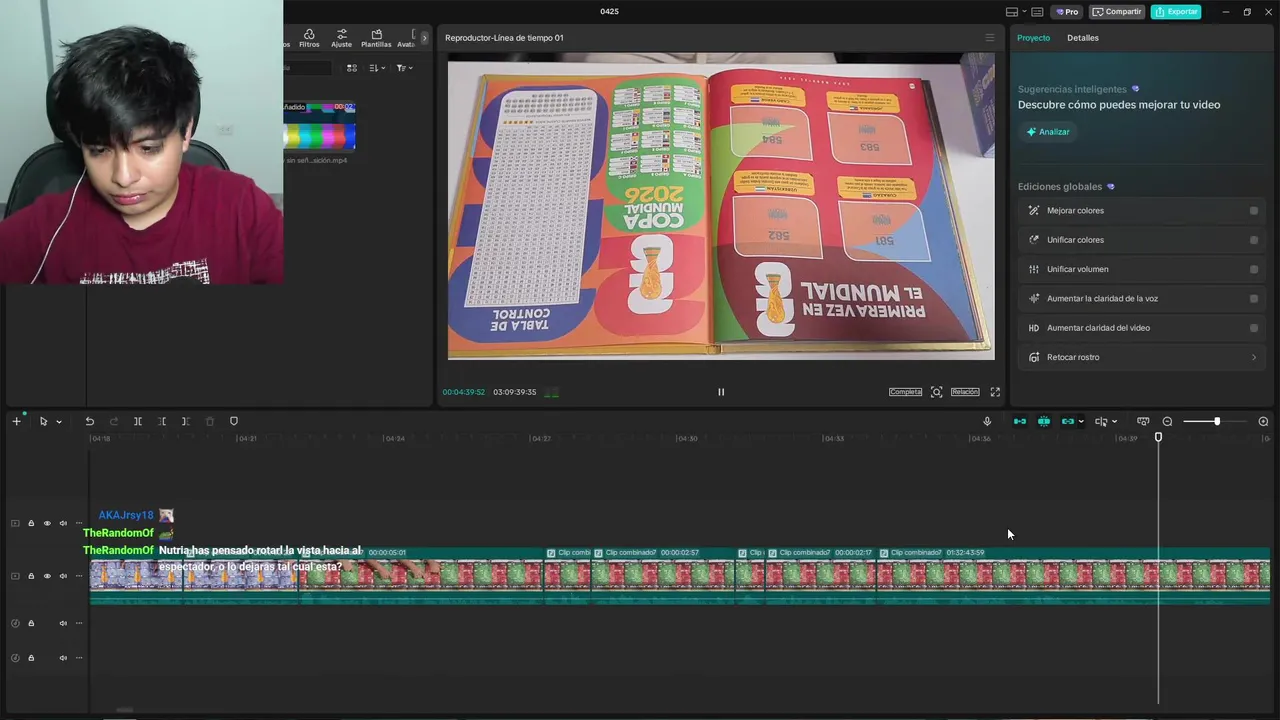This screenshot has width=1280, height=720.
Task: Enable Aumentar claridad del video checkbox
Action: click(1254, 328)
